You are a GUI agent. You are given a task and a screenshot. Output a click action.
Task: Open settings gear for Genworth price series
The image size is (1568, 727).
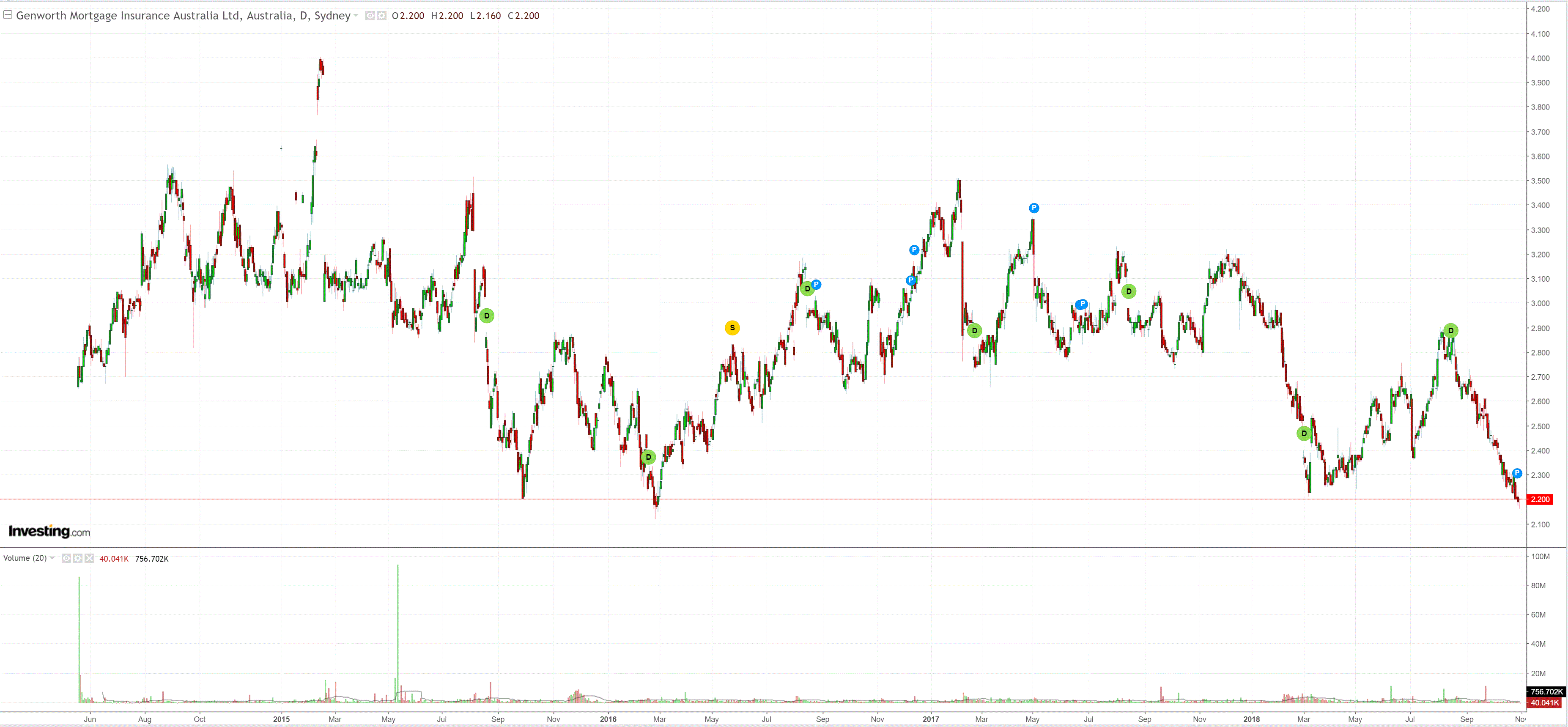point(382,16)
